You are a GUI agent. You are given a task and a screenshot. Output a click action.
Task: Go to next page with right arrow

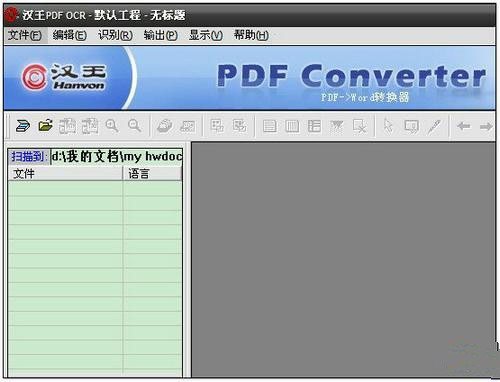pyautogui.click(x=486, y=127)
